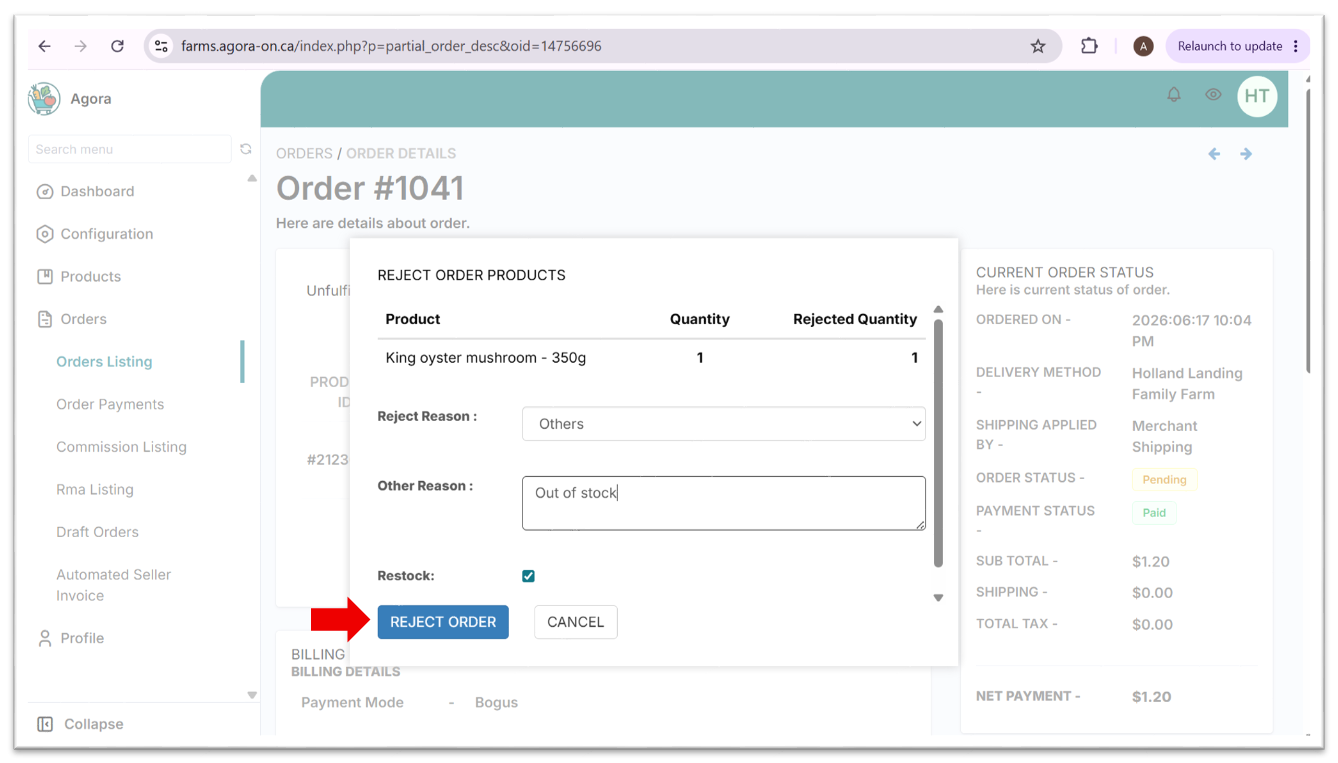
Task: Select Commission Listing submenu
Action: click(121, 447)
